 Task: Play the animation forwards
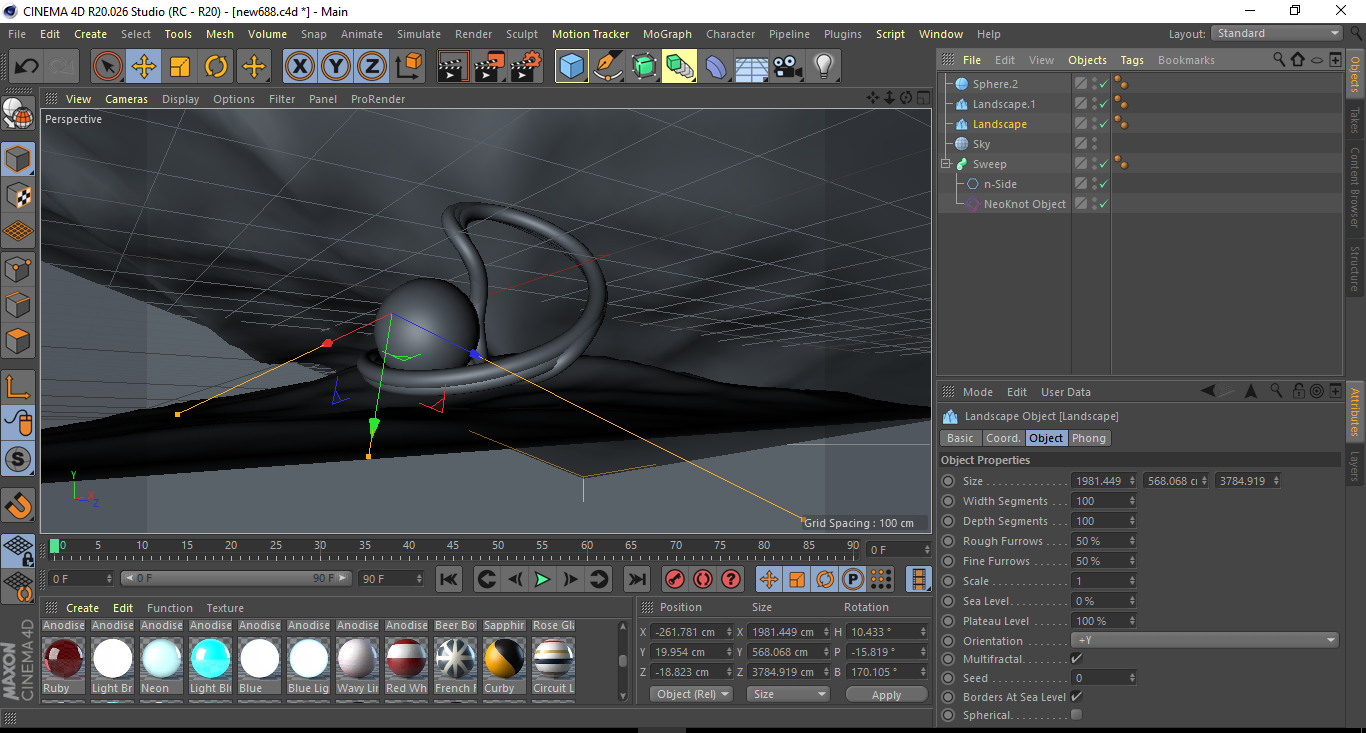[x=542, y=579]
